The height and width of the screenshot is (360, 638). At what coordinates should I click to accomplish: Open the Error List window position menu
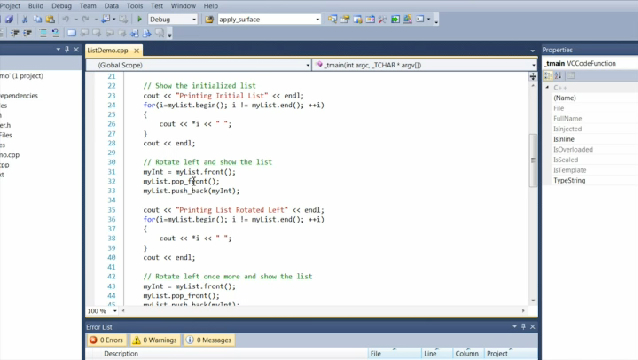[514, 327]
